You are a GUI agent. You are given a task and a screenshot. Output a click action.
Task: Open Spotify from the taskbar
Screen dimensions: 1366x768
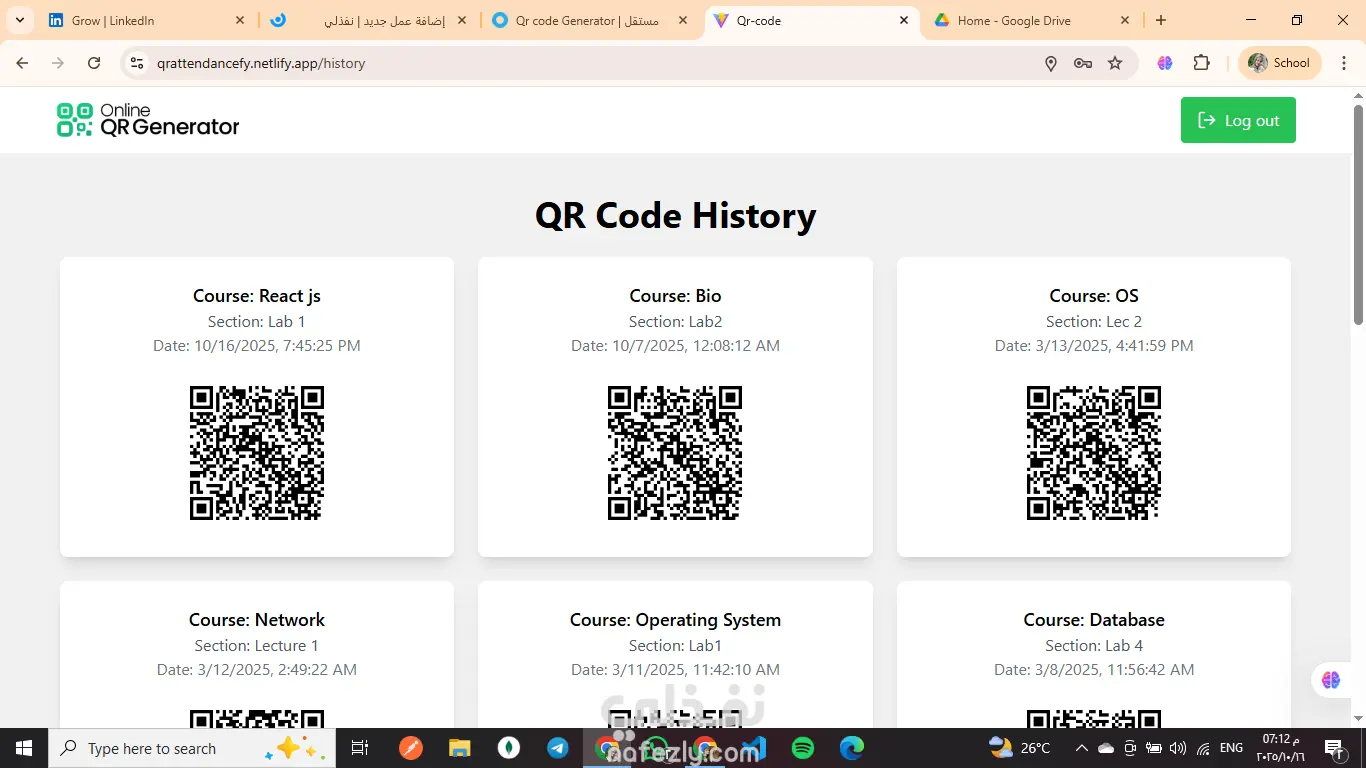click(x=803, y=748)
